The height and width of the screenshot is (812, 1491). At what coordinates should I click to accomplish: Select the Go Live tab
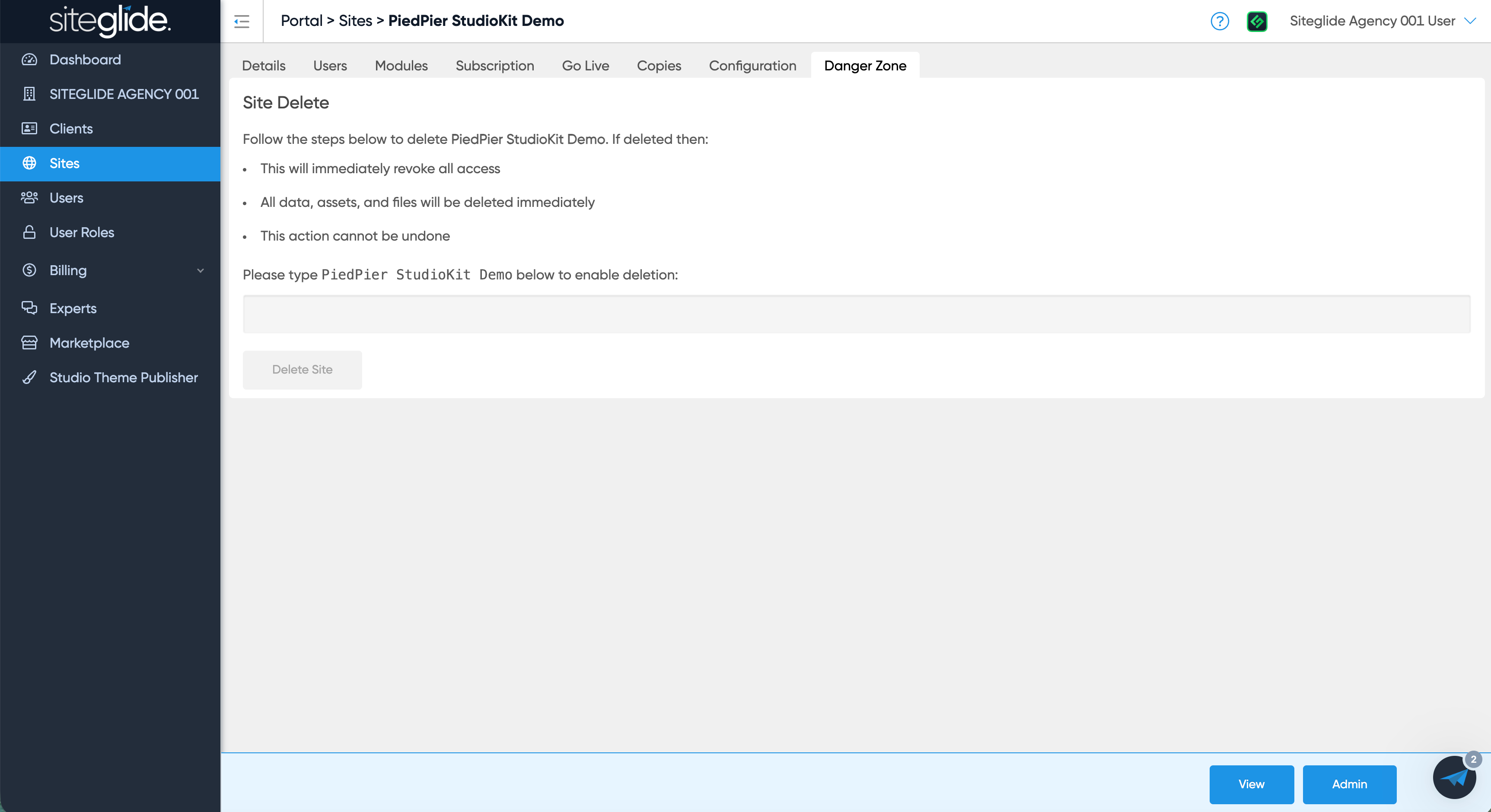pos(586,66)
